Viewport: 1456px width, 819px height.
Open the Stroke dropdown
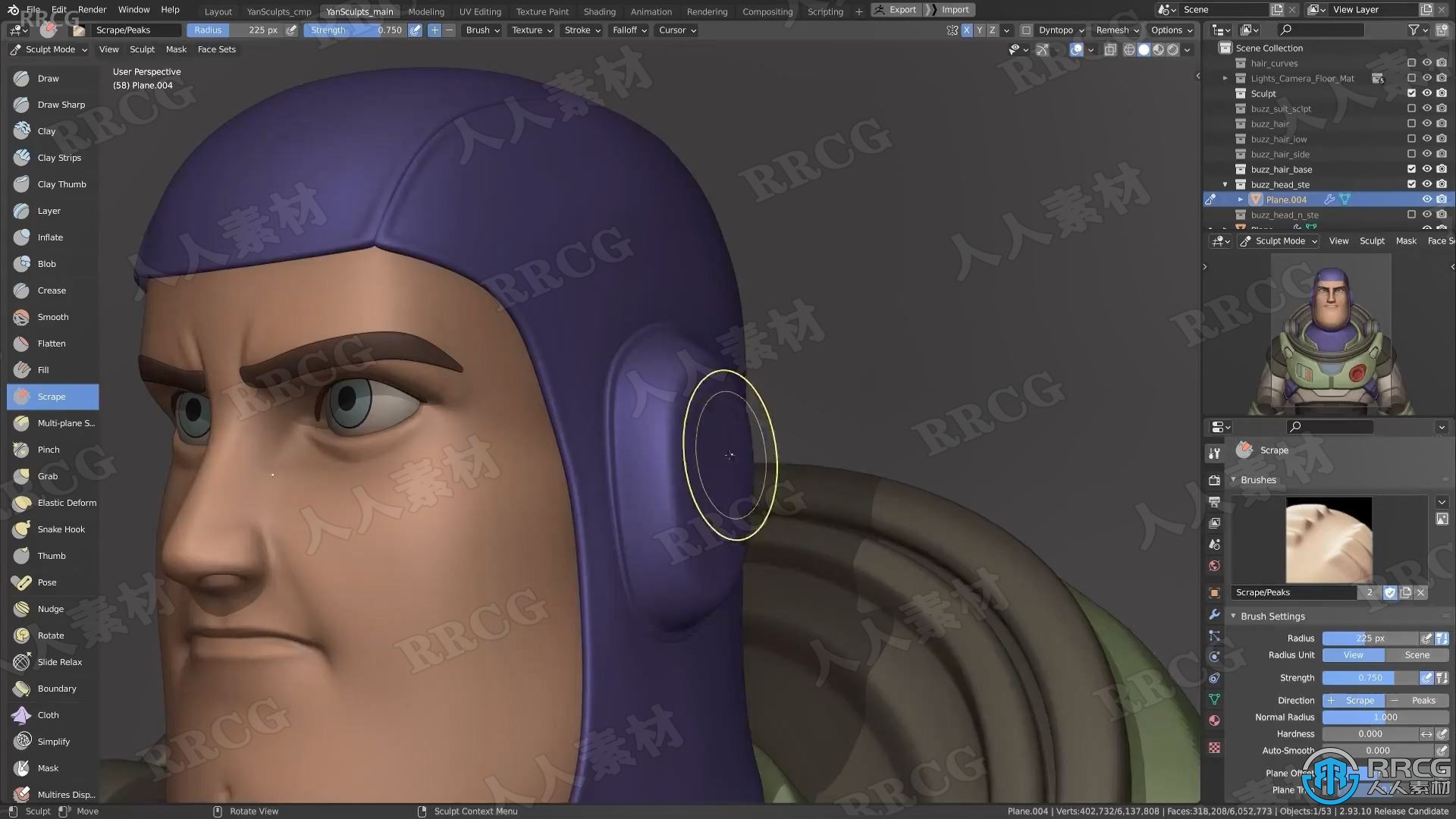(x=582, y=30)
